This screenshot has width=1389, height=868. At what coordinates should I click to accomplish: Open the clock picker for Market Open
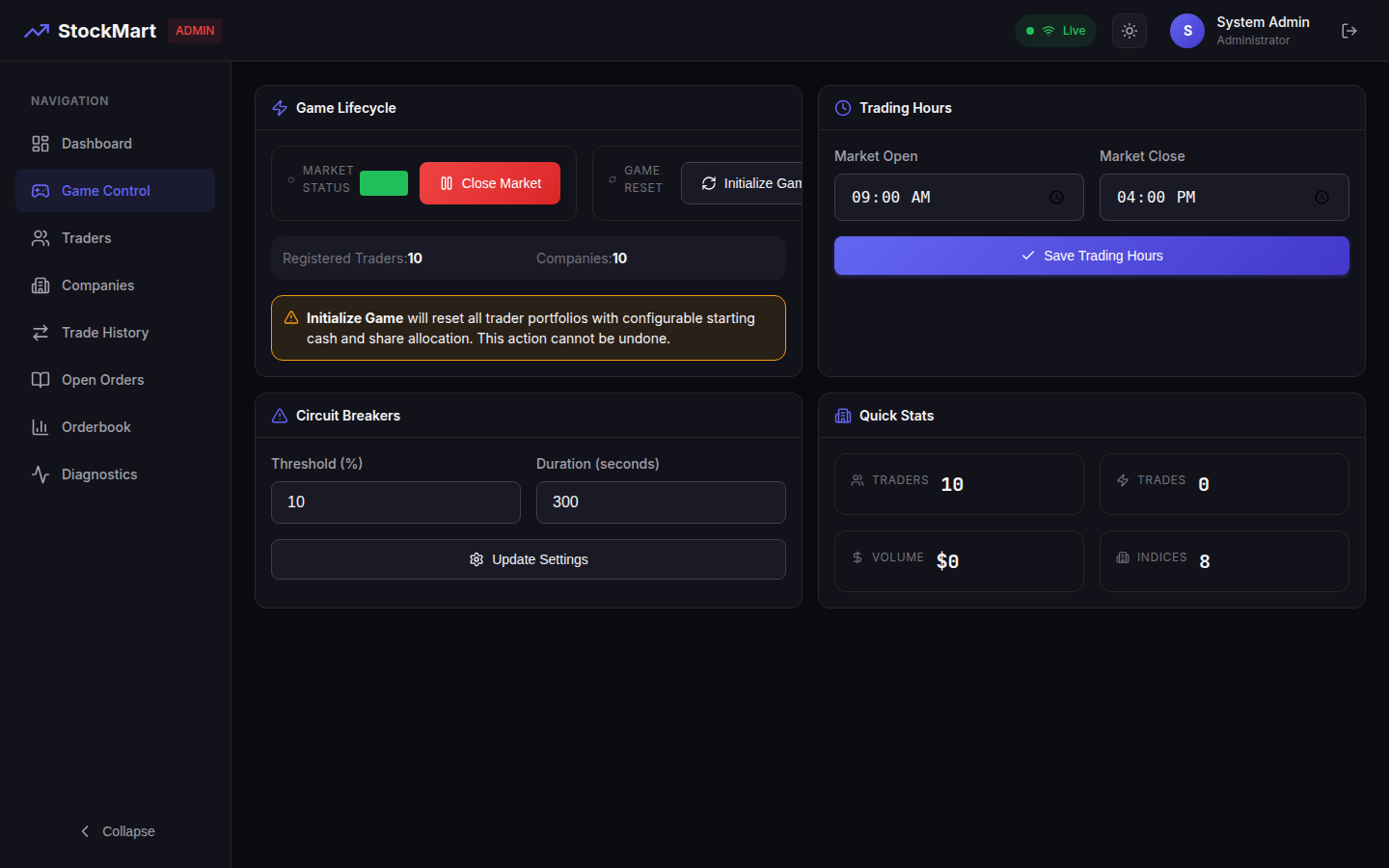click(x=1056, y=198)
